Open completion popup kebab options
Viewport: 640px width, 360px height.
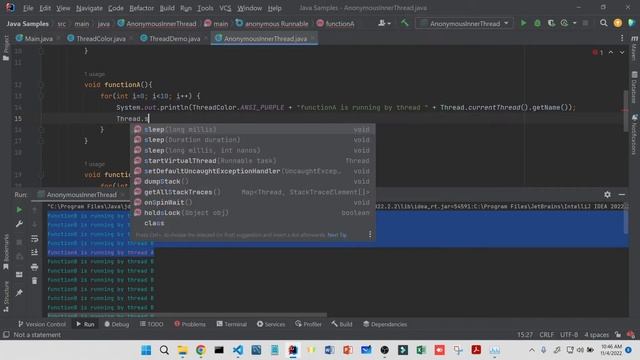[x=370, y=234]
